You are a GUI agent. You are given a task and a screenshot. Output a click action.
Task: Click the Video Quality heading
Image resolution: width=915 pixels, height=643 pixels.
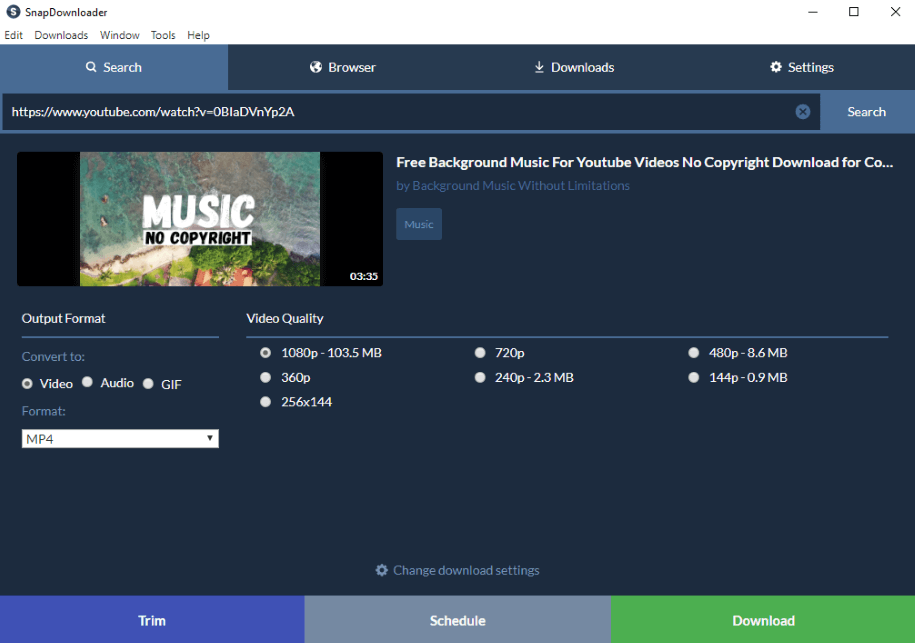(285, 319)
